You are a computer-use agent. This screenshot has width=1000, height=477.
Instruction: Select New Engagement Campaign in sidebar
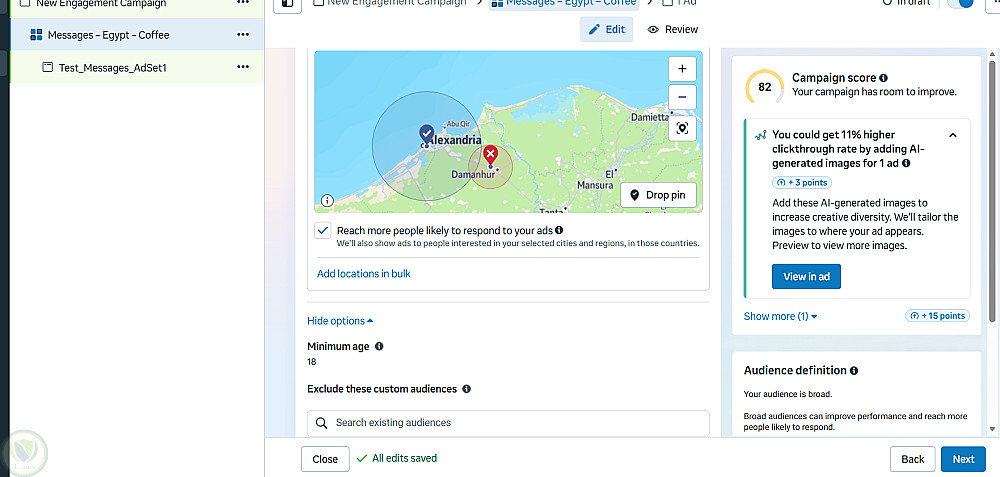coord(92,4)
